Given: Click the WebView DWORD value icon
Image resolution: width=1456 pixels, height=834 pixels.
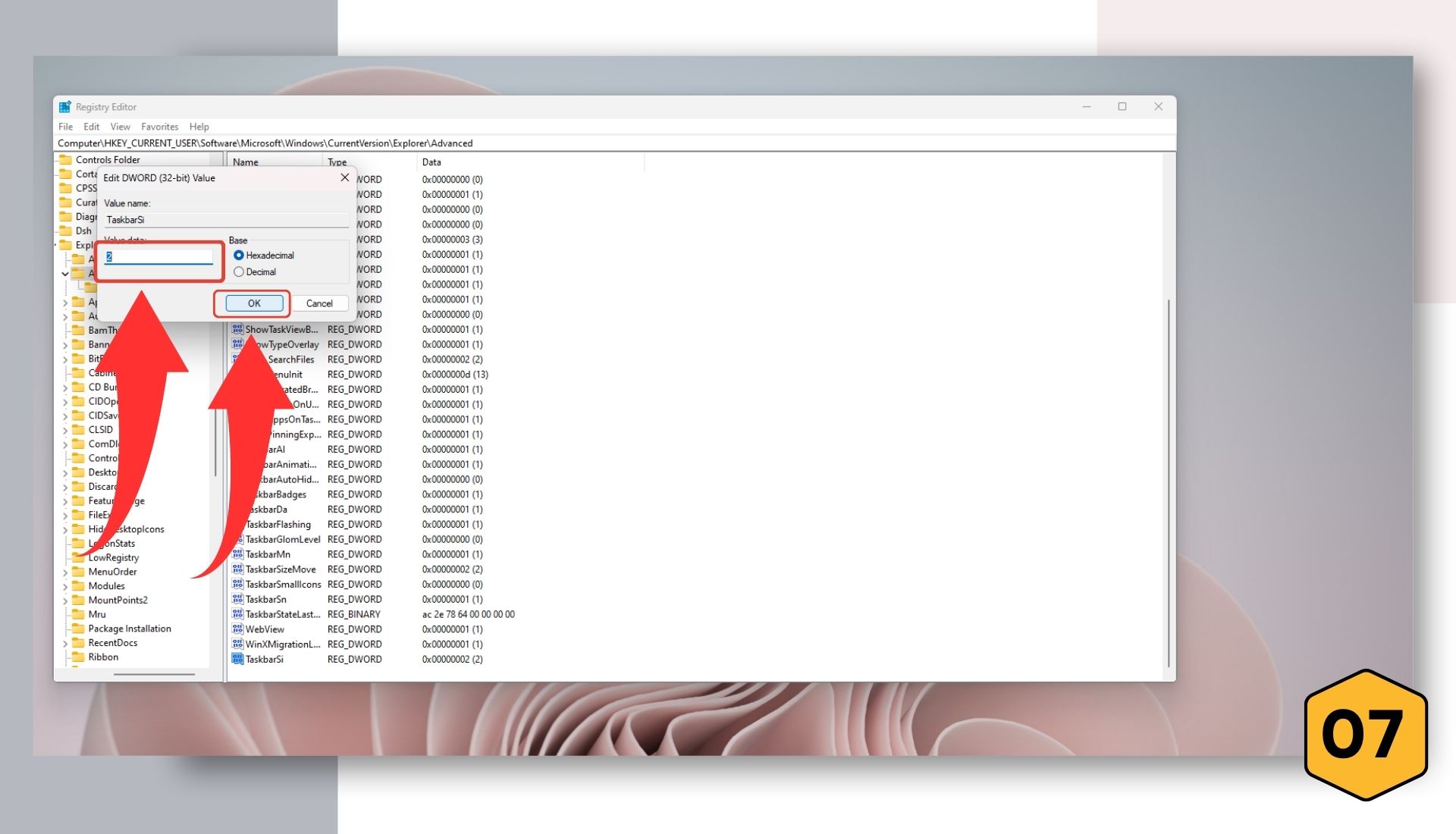Looking at the screenshot, I should [237, 629].
